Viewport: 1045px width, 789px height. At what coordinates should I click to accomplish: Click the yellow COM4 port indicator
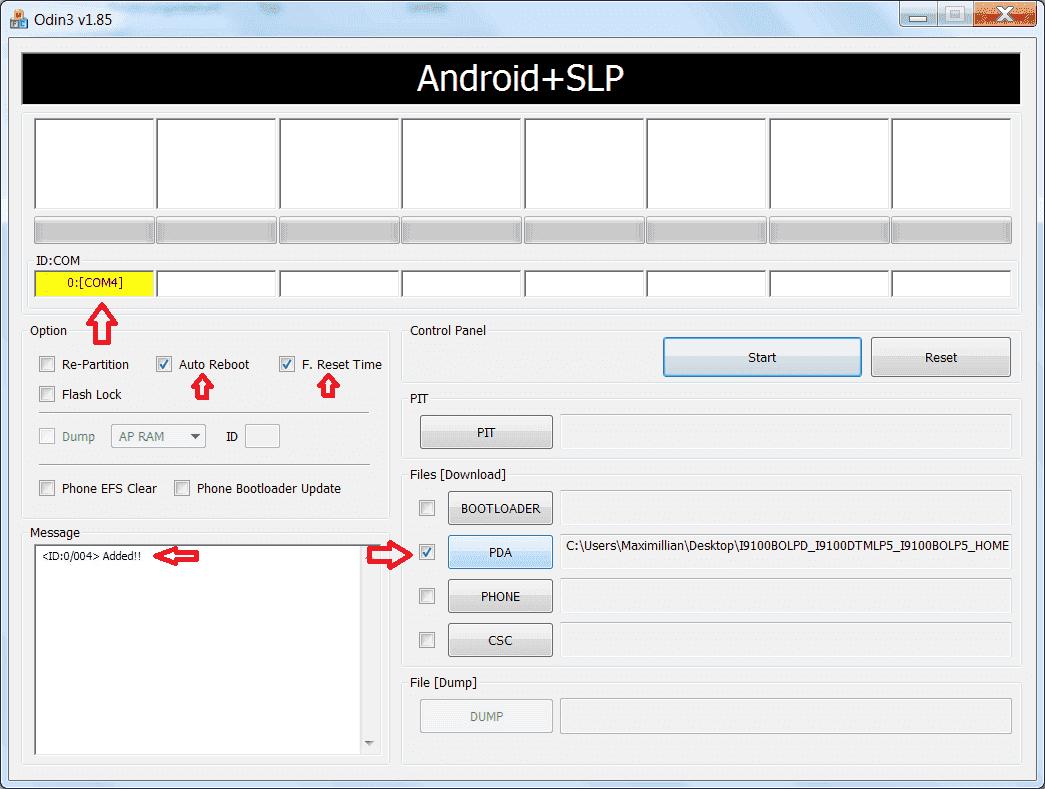[94, 283]
